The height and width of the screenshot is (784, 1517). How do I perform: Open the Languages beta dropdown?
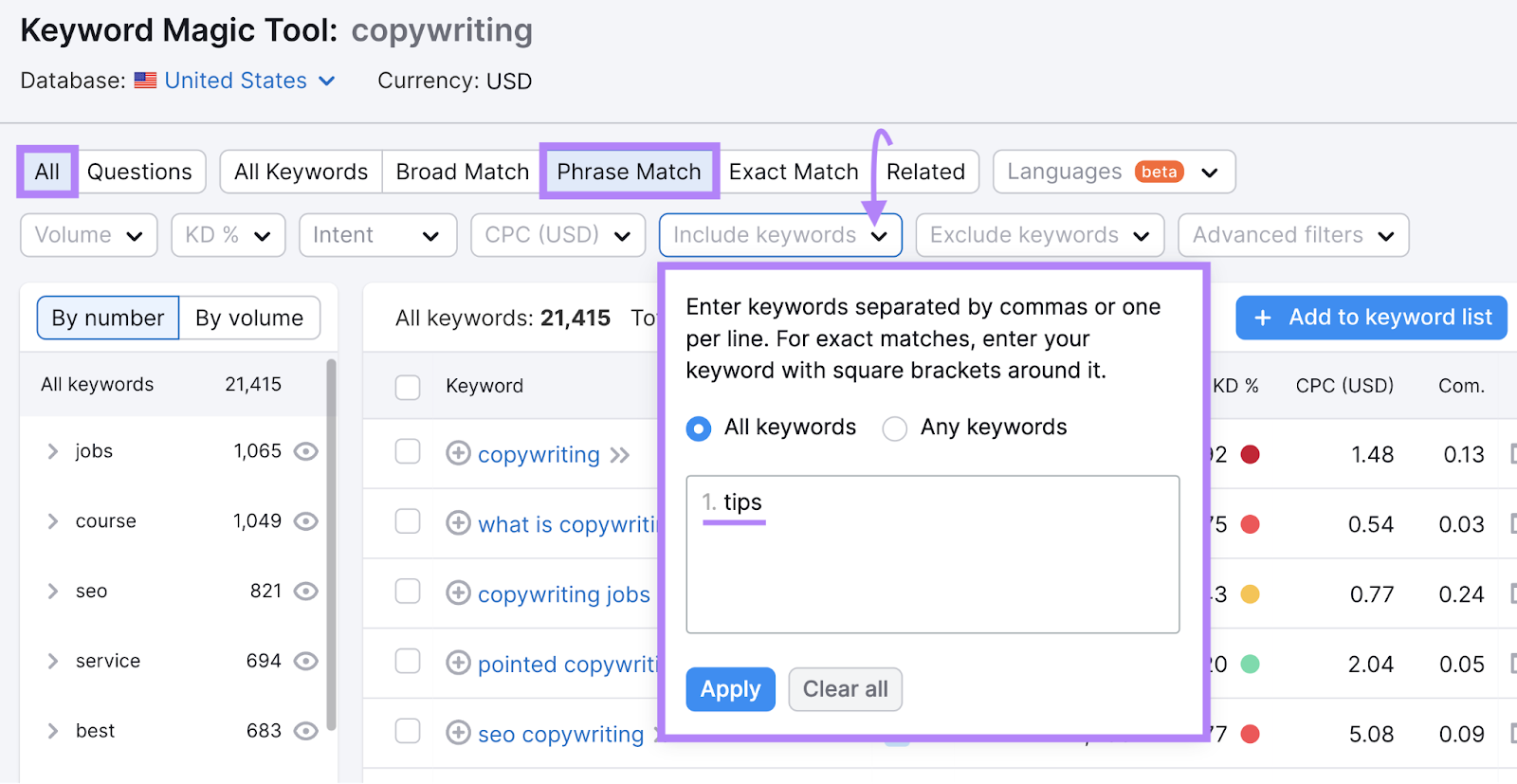click(1114, 172)
